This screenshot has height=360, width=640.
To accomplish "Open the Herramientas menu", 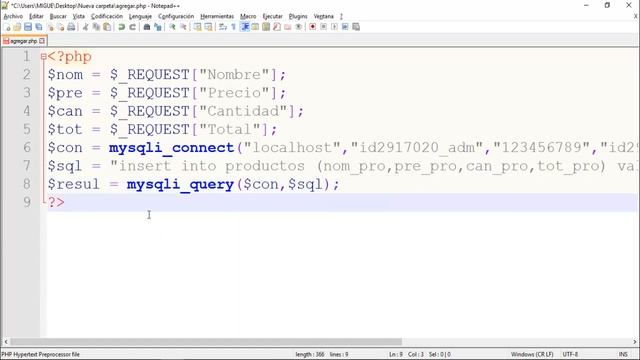I will [x=217, y=16].
